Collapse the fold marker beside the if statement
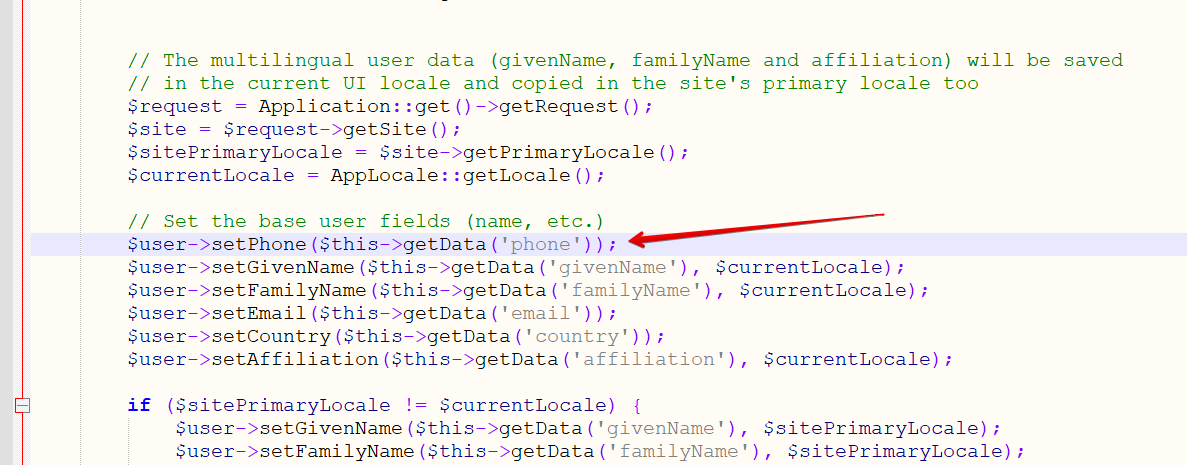Screen dimensions: 1187x465 click(x=23, y=405)
